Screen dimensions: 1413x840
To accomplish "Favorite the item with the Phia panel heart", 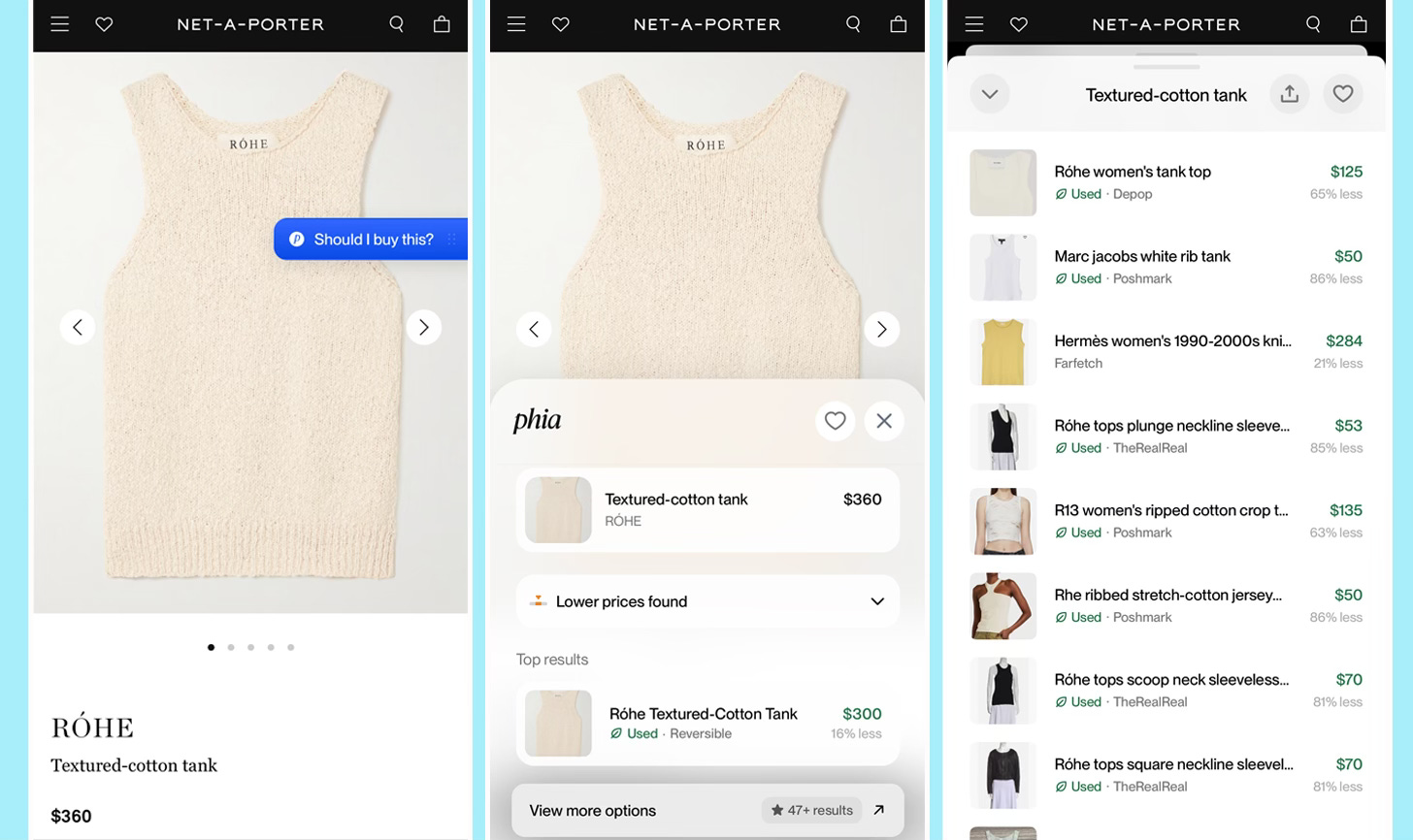I will pos(836,421).
